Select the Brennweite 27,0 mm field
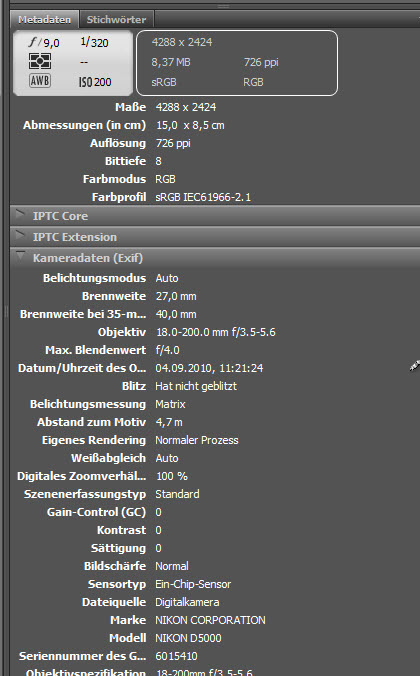Screen dimensions: 420x676 (215, 296)
